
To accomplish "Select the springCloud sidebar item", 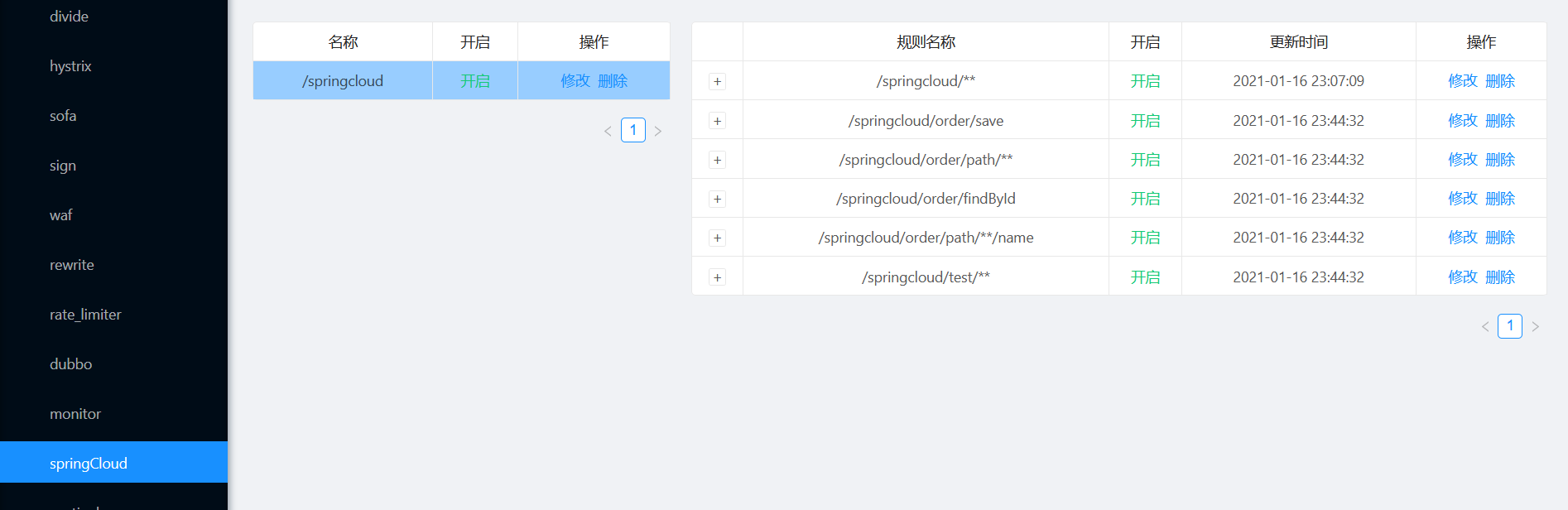I will pyautogui.click(x=113, y=462).
